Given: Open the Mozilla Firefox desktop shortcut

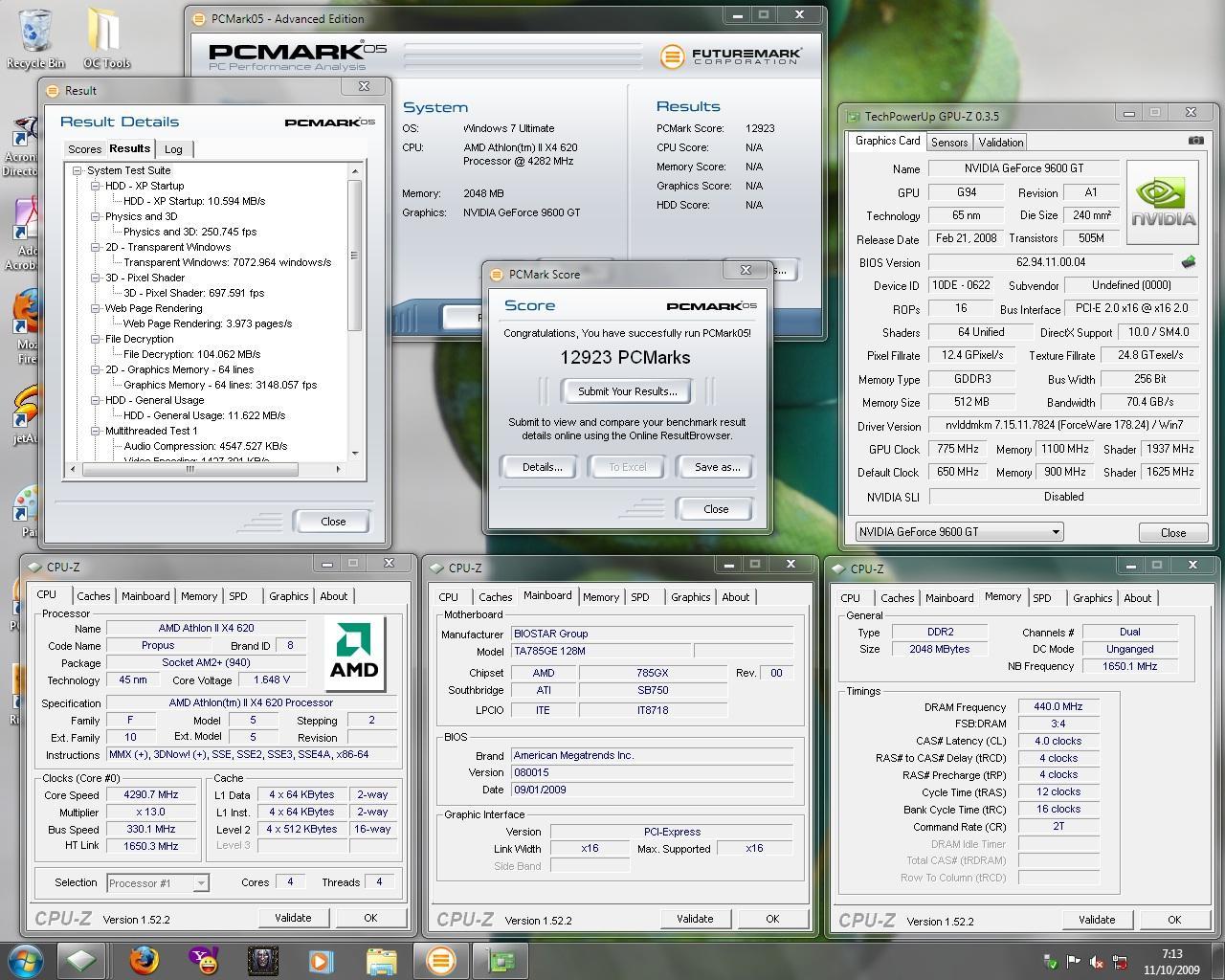Looking at the screenshot, I should pyautogui.click(x=26, y=325).
